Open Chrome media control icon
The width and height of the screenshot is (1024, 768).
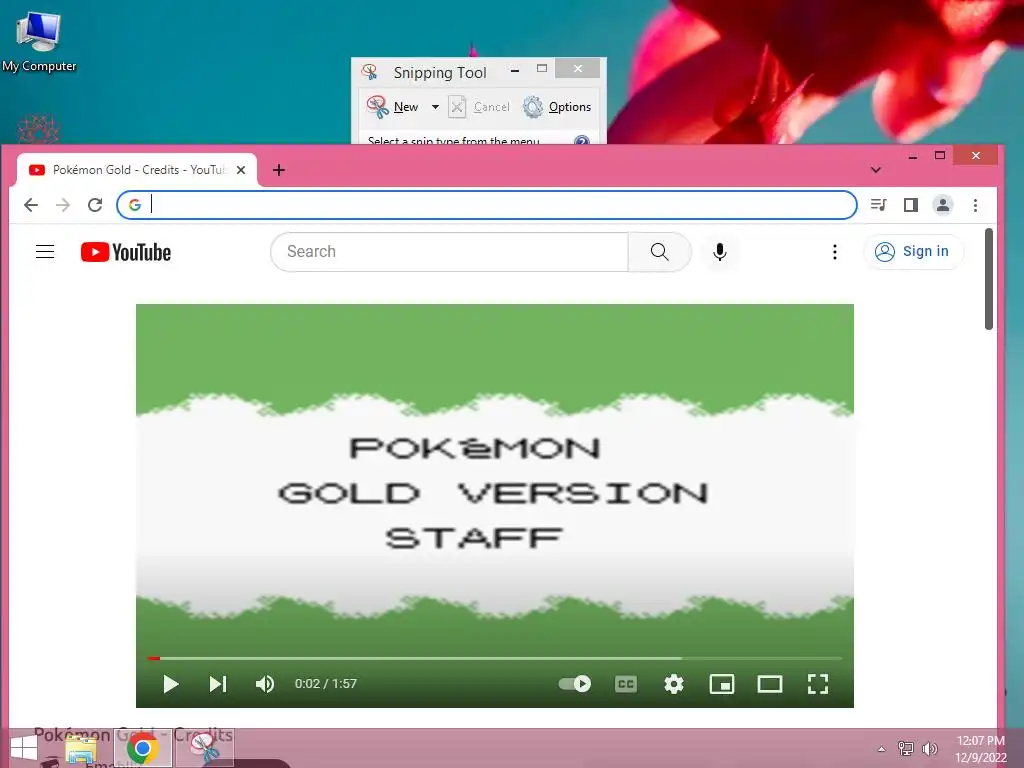click(x=878, y=205)
